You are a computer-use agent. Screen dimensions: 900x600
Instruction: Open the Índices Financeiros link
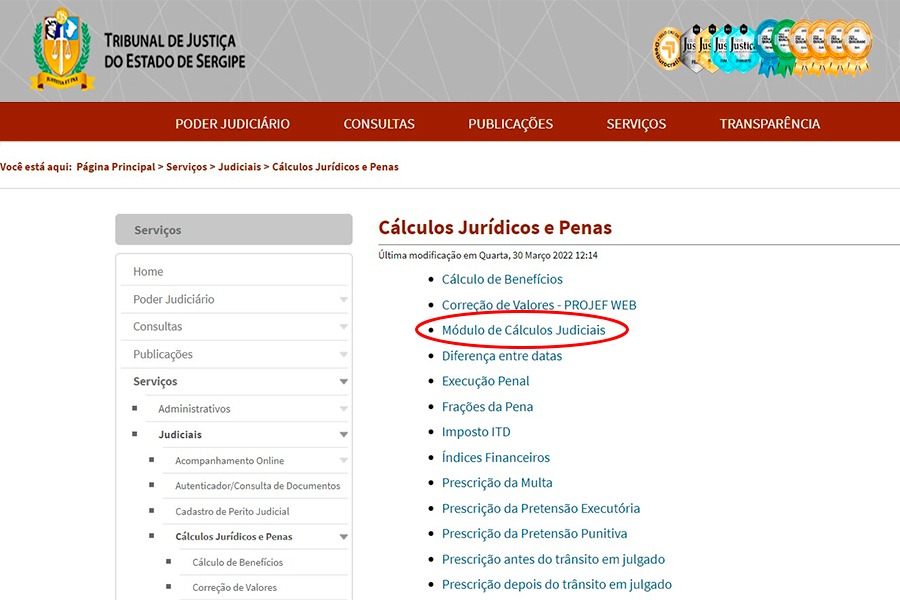(495, 457)
